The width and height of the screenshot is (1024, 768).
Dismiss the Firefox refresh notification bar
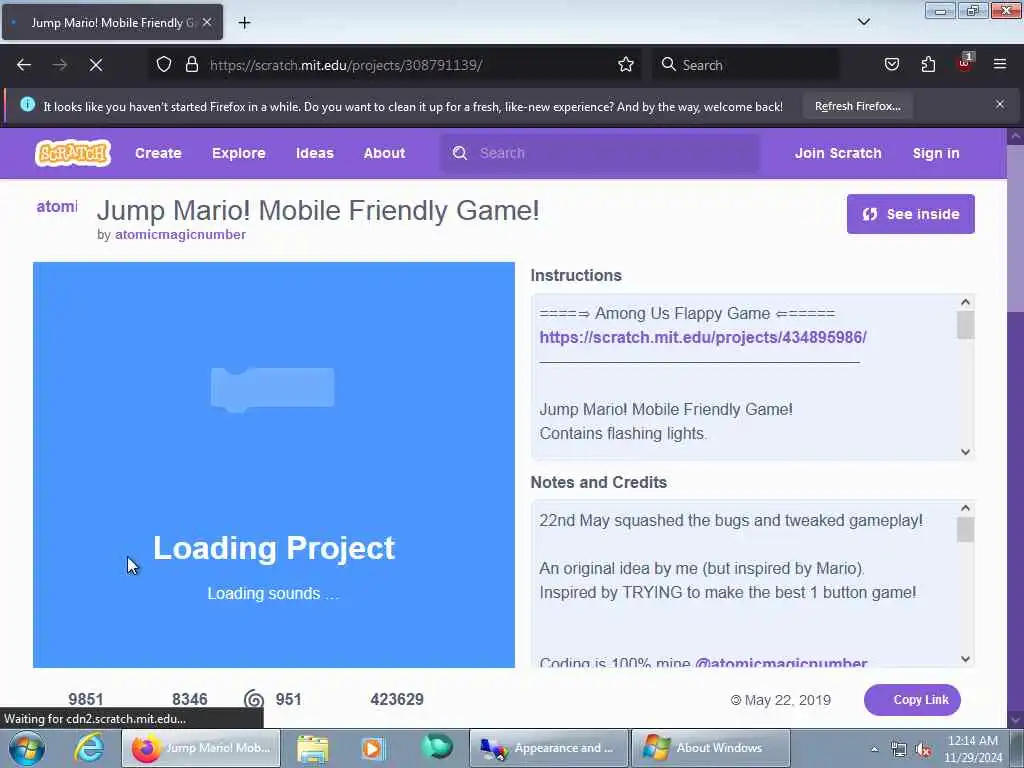tap(1000, 104)
